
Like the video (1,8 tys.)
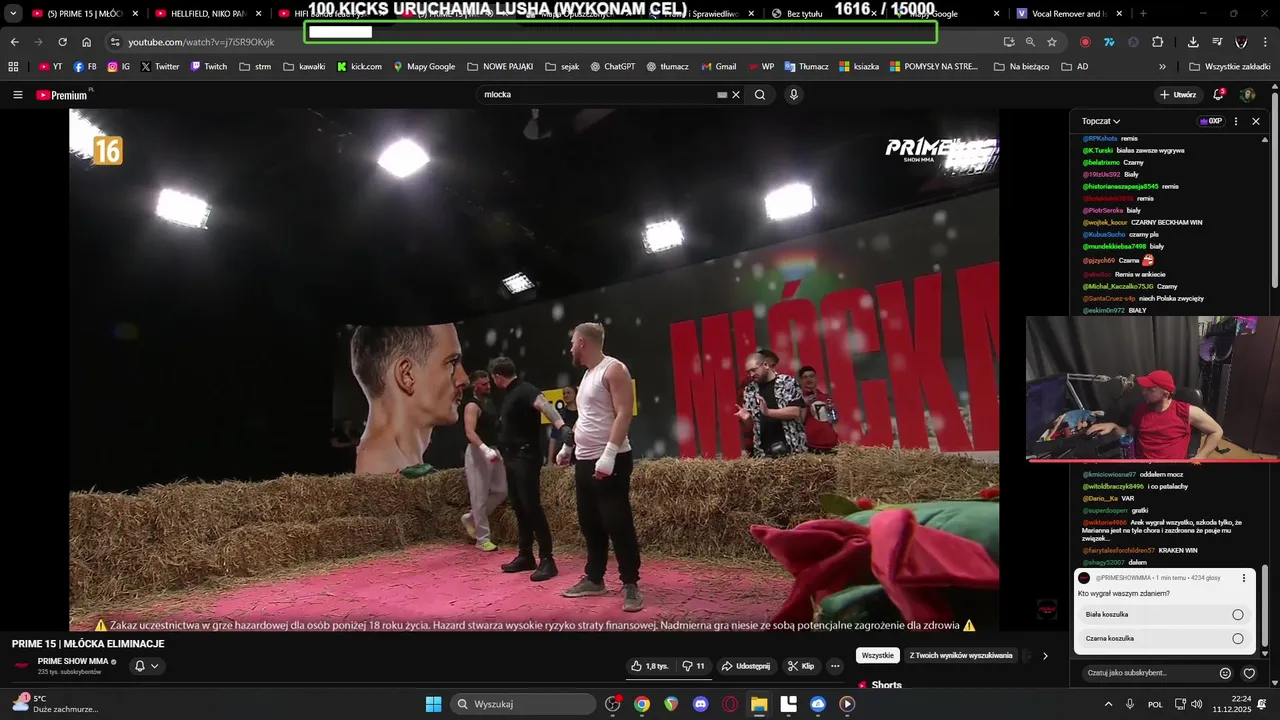[650, 666]
